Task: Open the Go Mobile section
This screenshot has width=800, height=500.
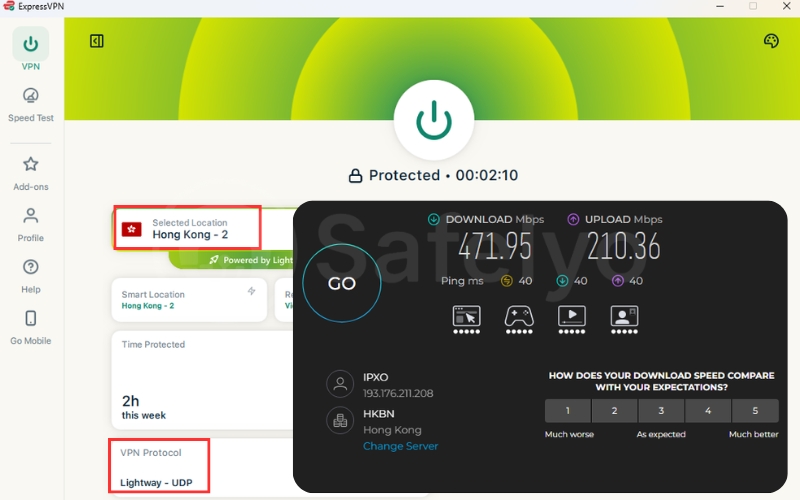Action: [x=31, y=327]
